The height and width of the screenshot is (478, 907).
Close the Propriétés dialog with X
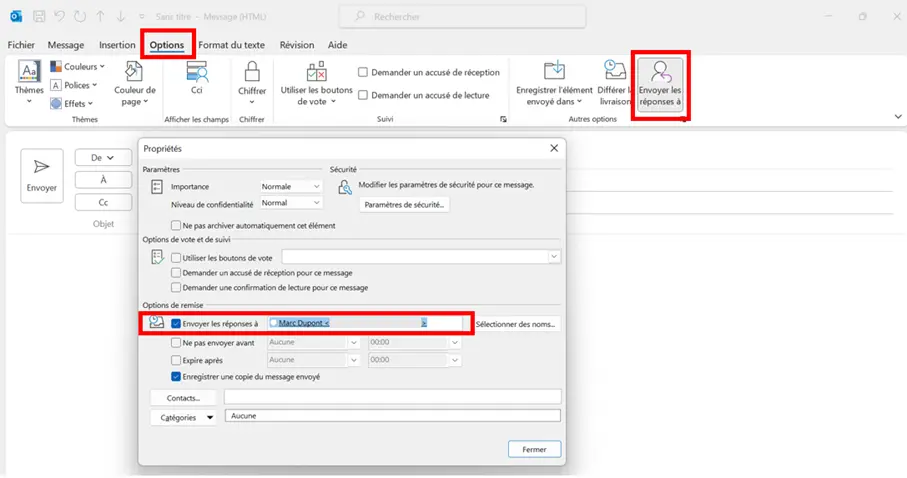click(x=554, y=148)
